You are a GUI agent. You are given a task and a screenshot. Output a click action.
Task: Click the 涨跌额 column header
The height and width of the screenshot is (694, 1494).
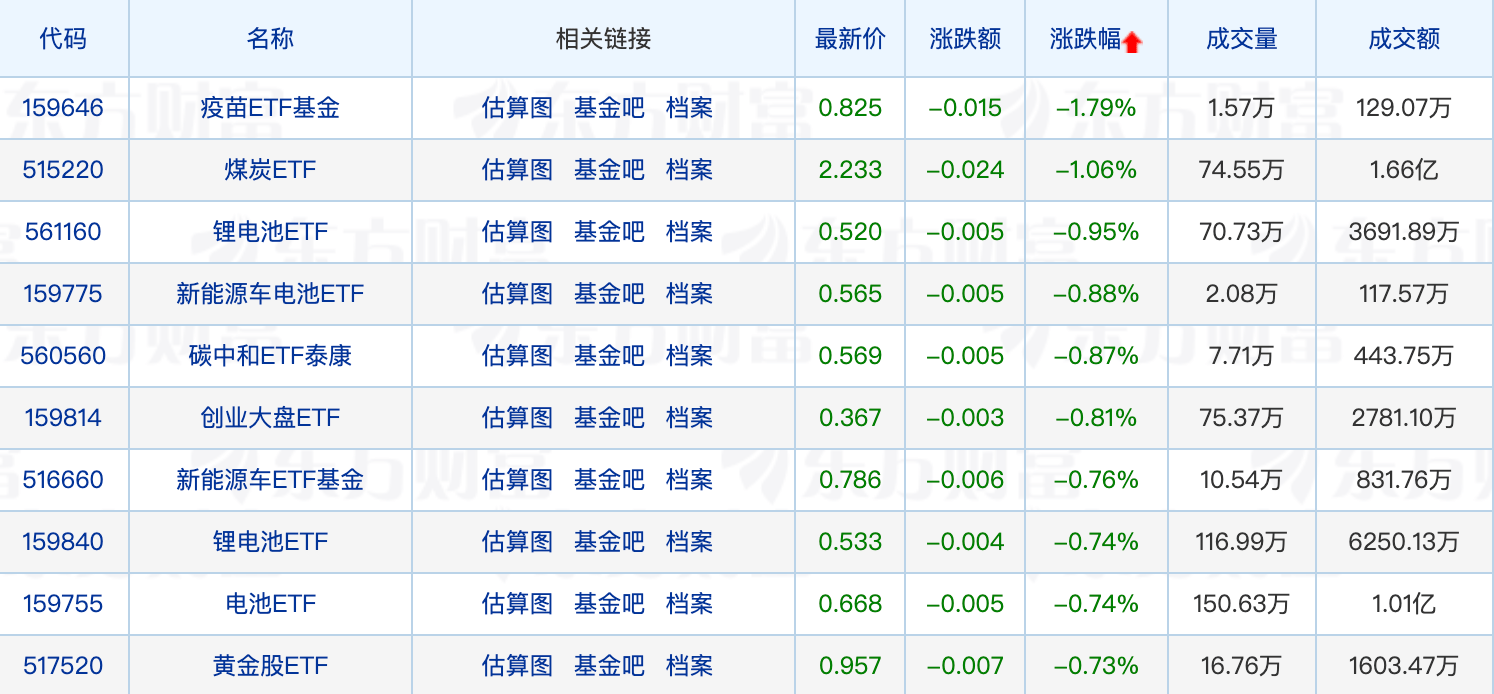(965, 39)
